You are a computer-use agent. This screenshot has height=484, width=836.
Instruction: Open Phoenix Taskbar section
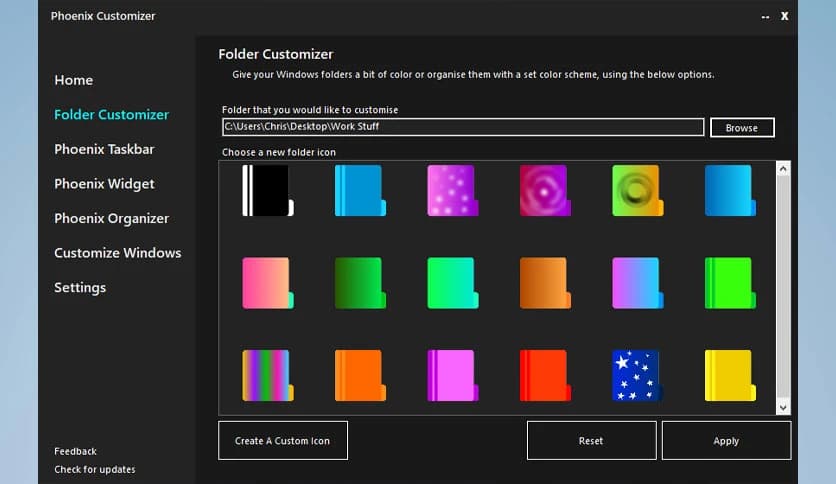point(104,149)
